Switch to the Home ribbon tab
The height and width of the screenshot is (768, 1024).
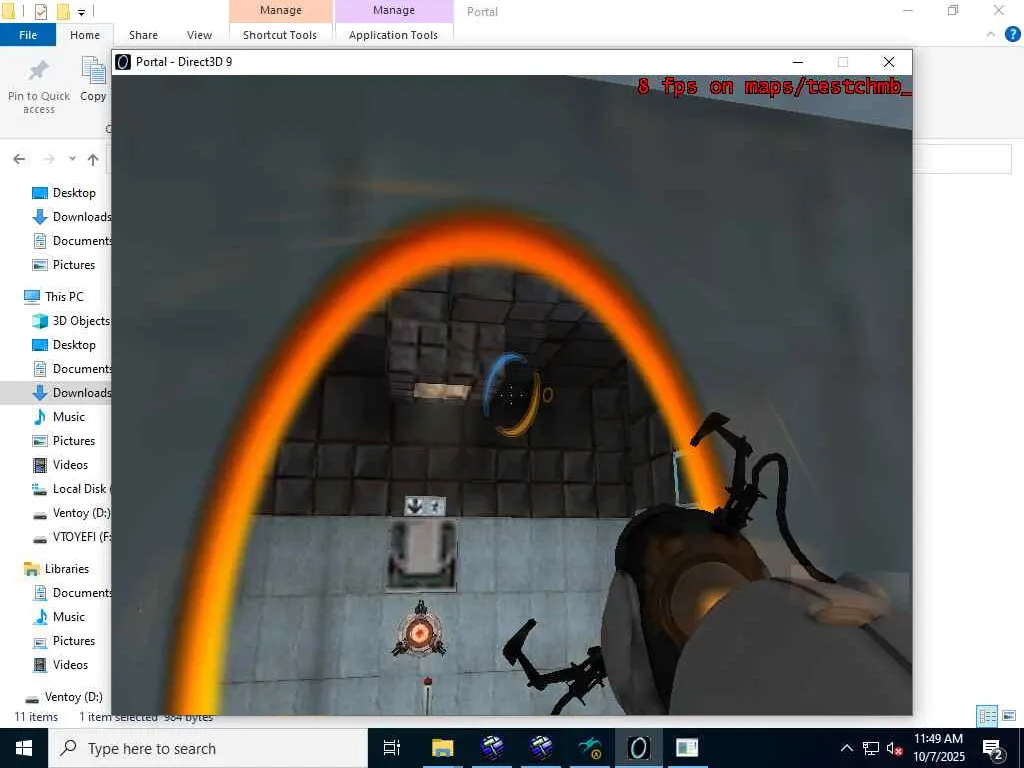click(x=85, y=35)
